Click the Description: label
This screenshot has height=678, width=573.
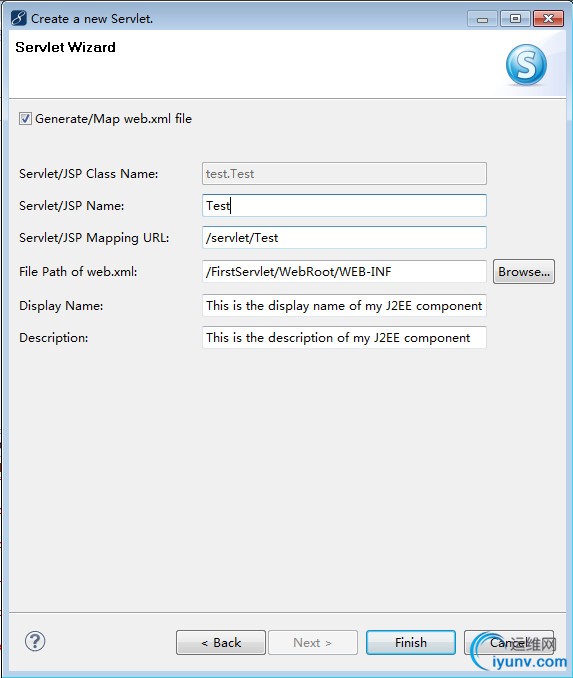click(54, 338)
